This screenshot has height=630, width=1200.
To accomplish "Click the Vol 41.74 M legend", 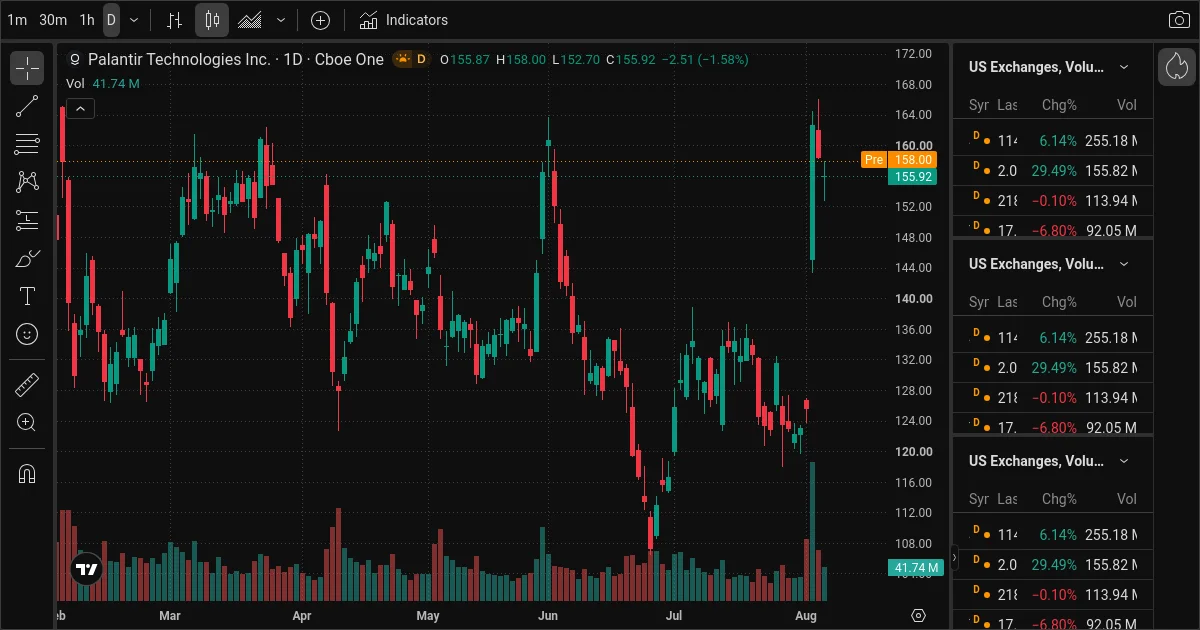I will [x=103, y=84].
